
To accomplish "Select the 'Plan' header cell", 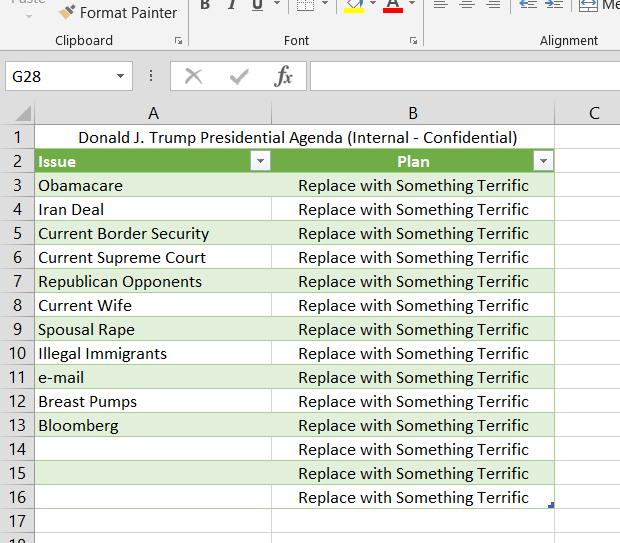I will (413, 161).
